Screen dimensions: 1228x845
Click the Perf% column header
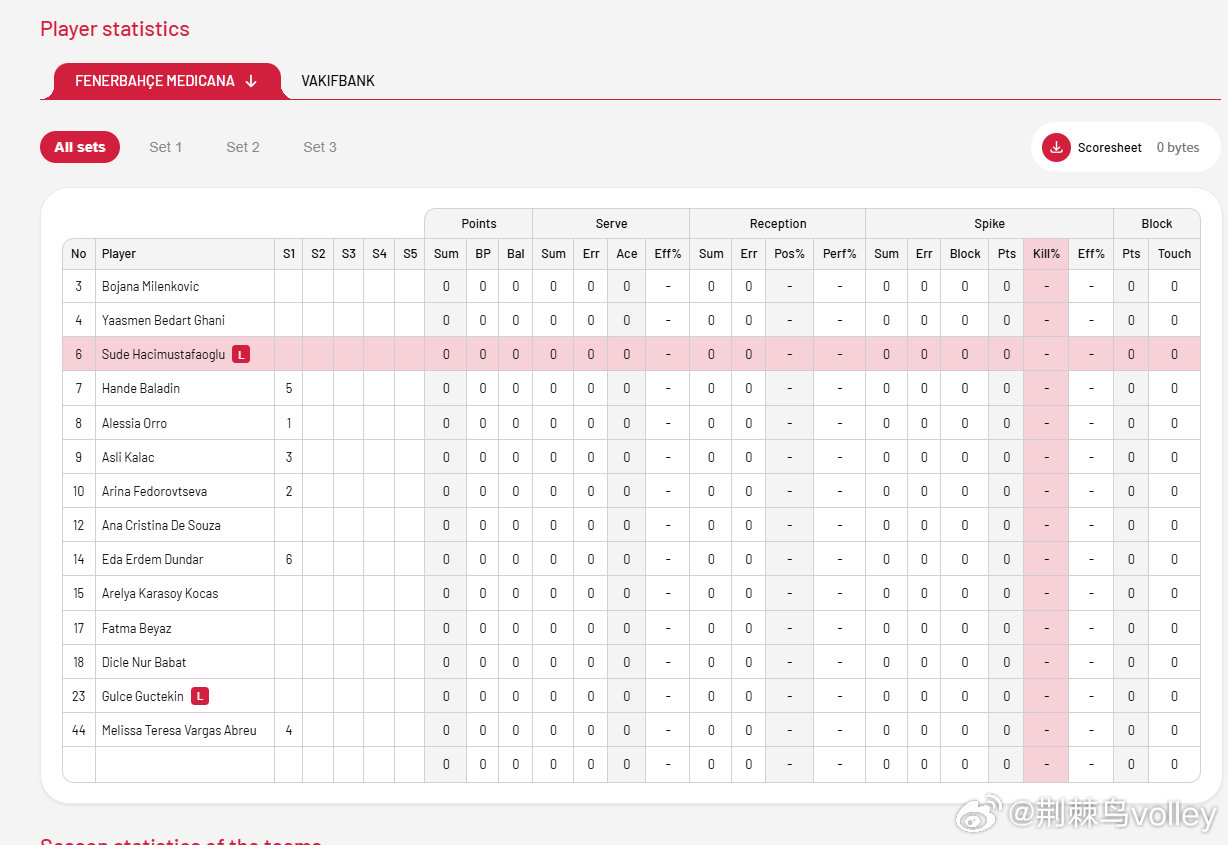pyautogui.click(x=840, y=254)
